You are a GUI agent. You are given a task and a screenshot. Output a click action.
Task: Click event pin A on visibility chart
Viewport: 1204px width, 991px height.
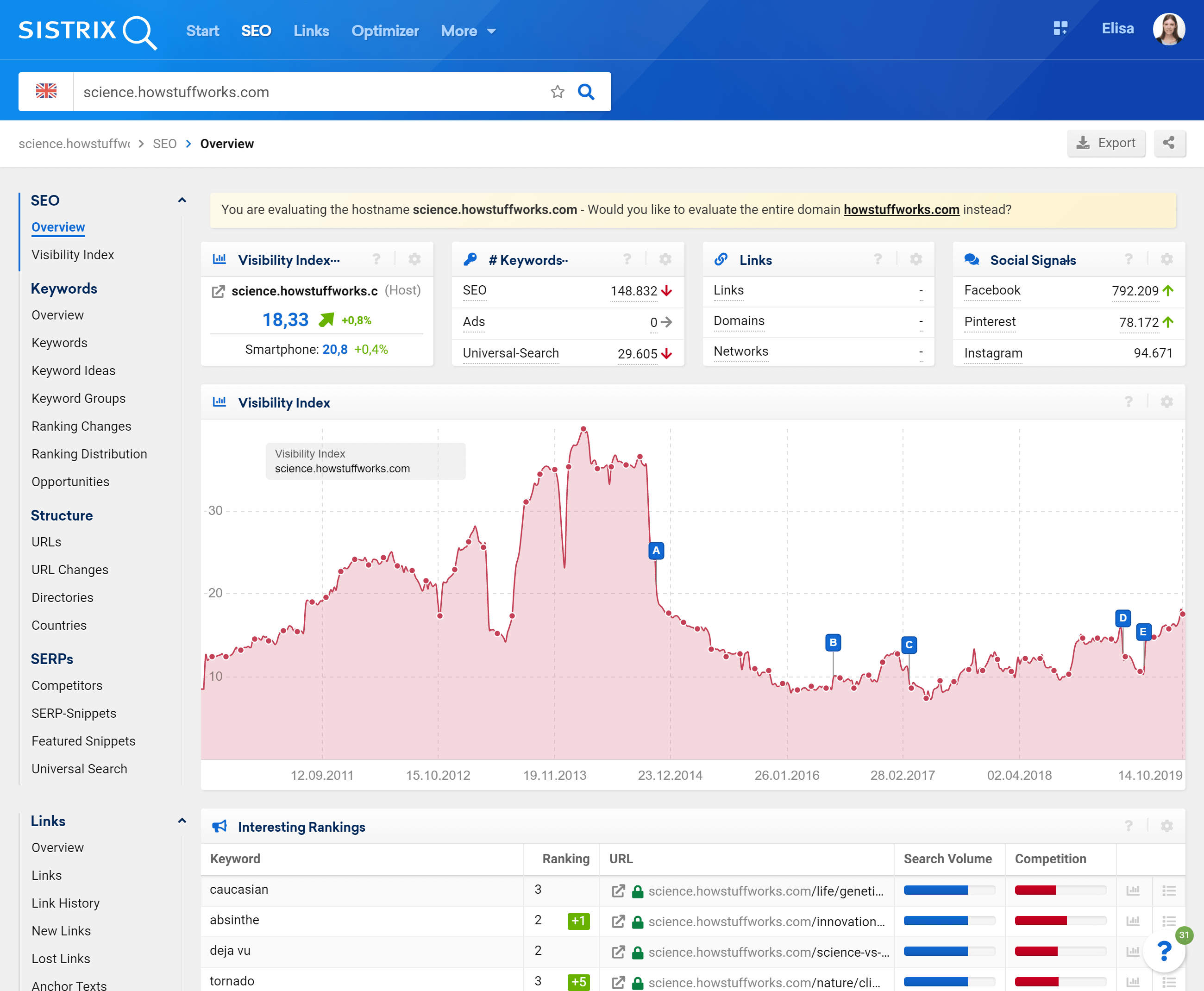(x=656, y=551)
